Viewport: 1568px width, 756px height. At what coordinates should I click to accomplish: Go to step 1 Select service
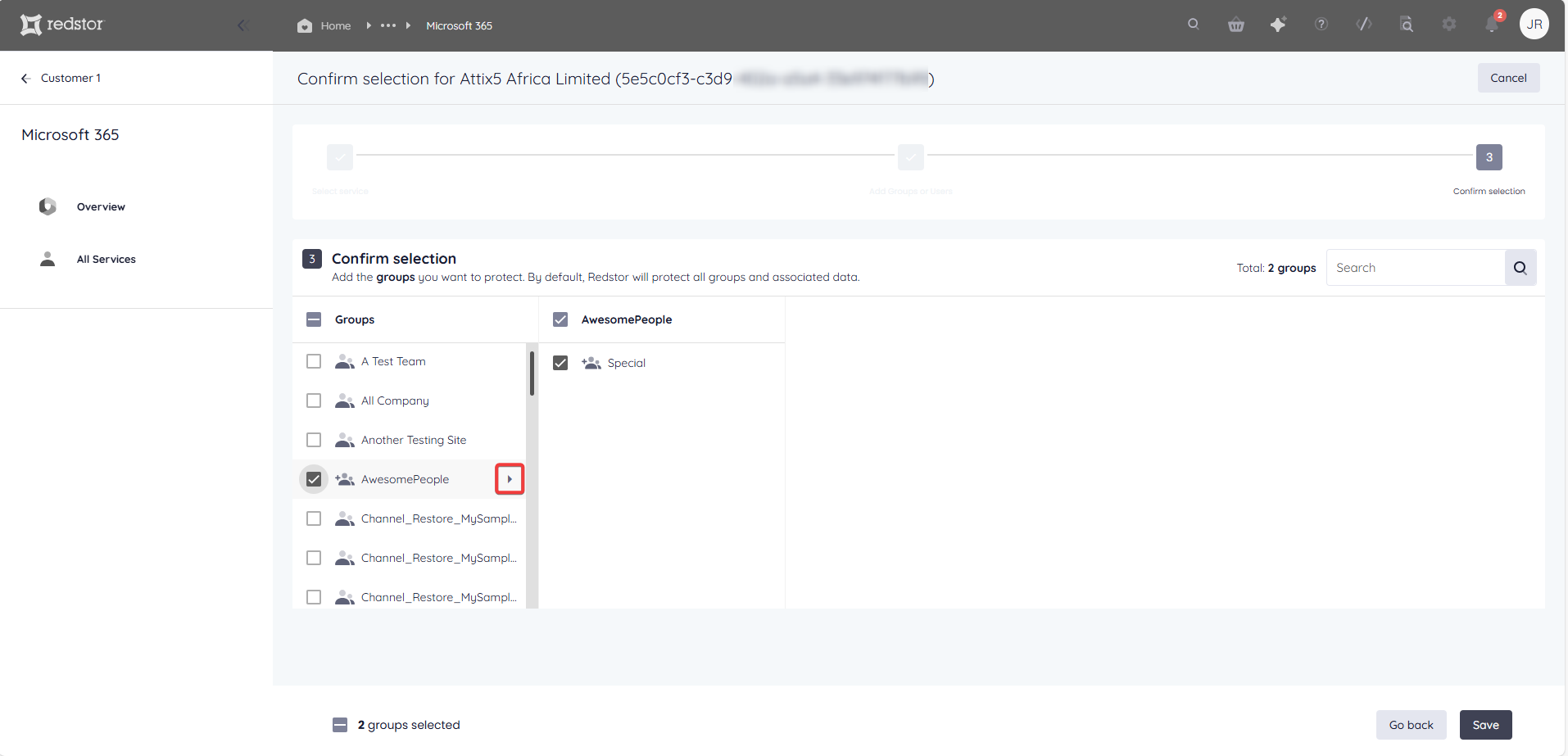[340, 157]
